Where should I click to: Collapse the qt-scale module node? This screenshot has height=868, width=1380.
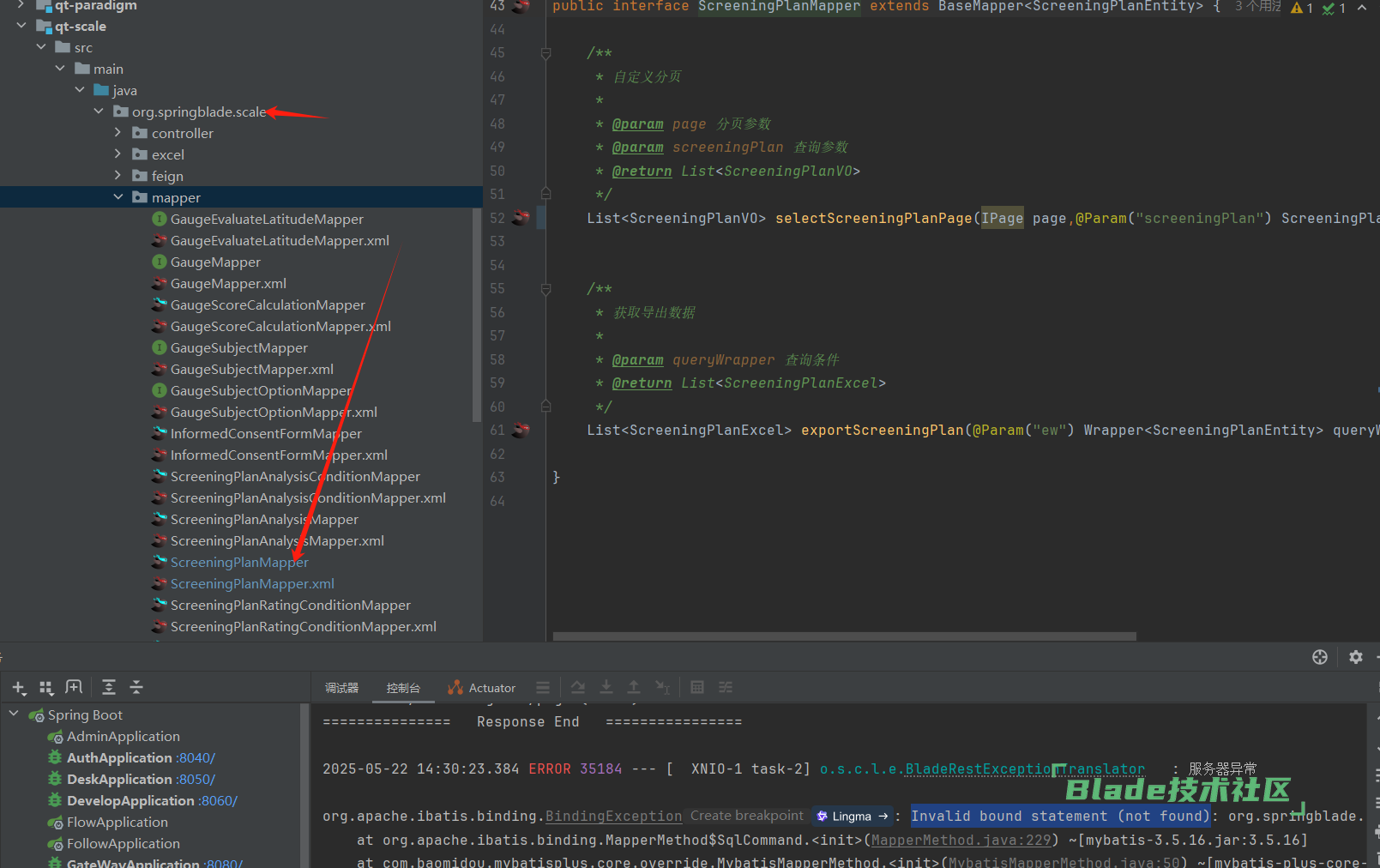pos(21,26)
